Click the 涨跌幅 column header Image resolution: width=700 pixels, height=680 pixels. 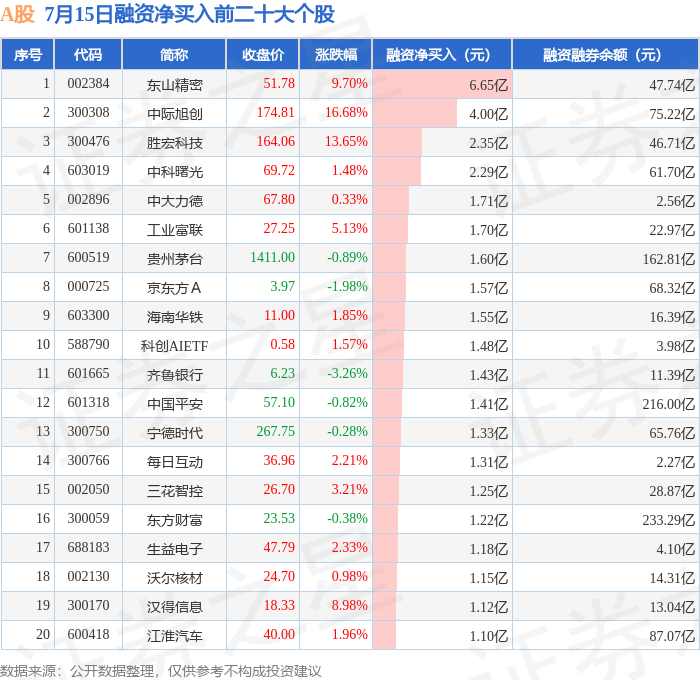click(336, 54)
